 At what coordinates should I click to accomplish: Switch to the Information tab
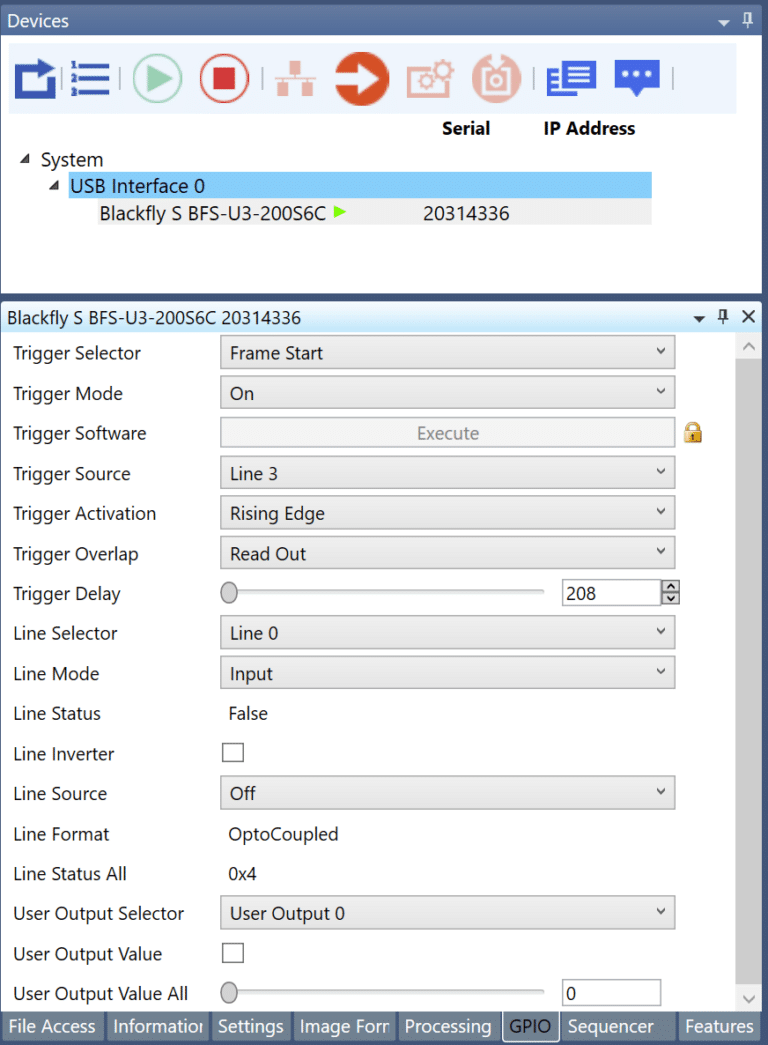click(x=158, y=1026)
